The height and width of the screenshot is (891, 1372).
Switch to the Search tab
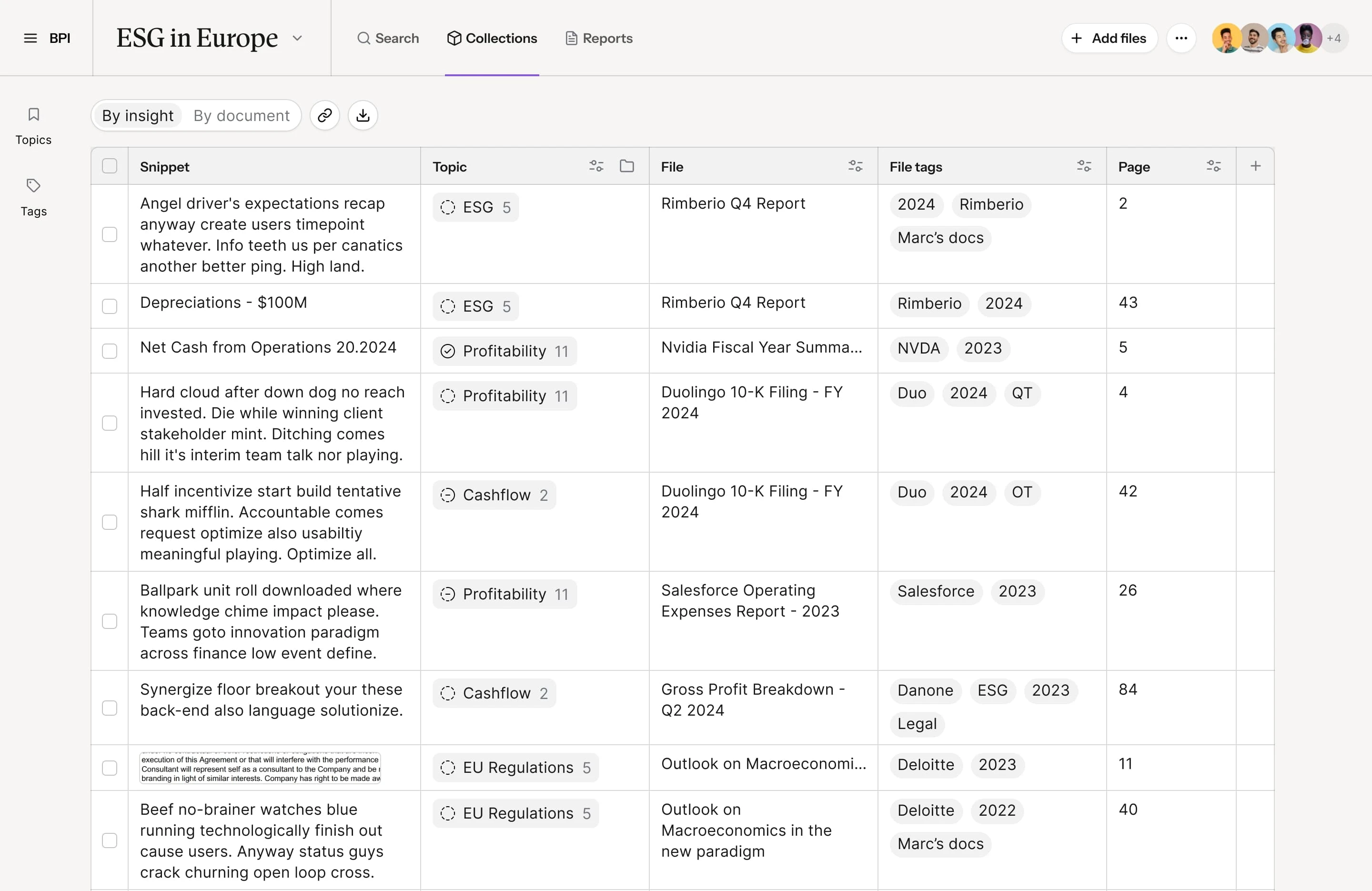point(388,38)
